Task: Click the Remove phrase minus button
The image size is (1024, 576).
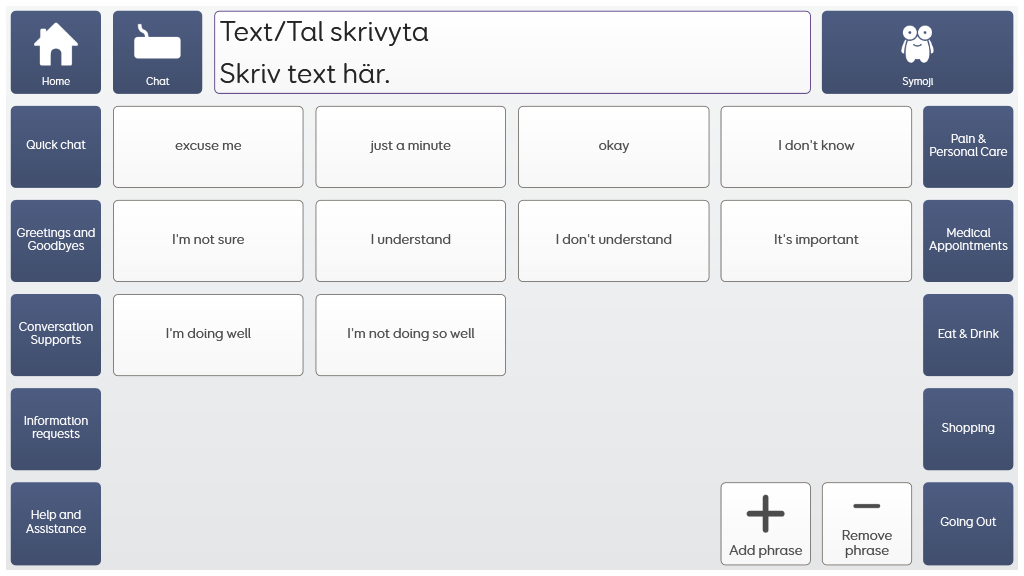Action: point(866,523)
